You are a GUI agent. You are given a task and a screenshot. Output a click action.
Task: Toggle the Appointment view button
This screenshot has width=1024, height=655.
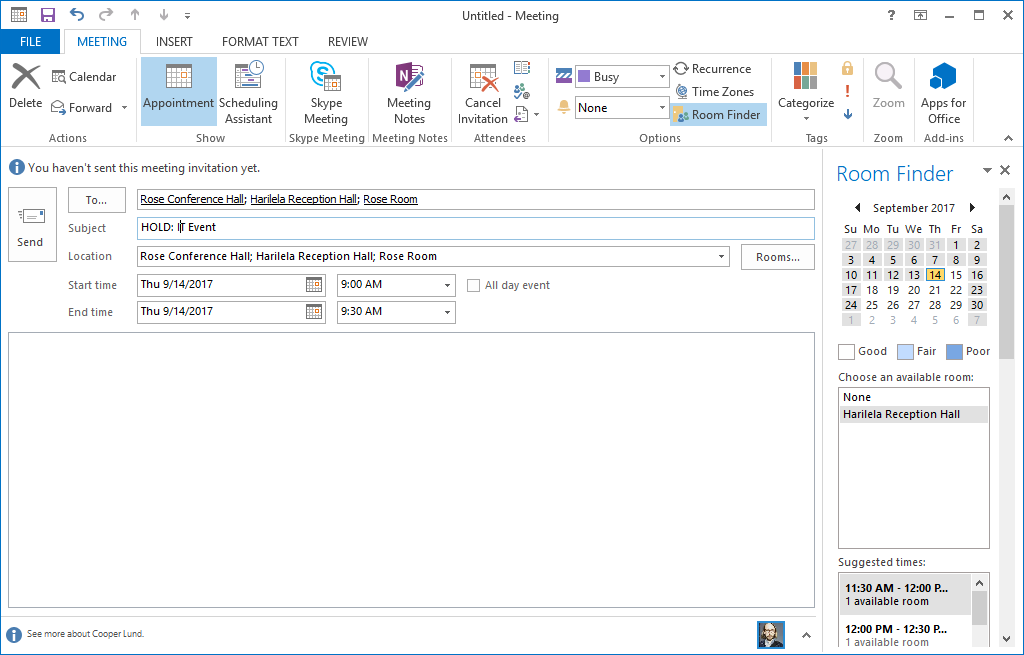[x=178, y=91]
